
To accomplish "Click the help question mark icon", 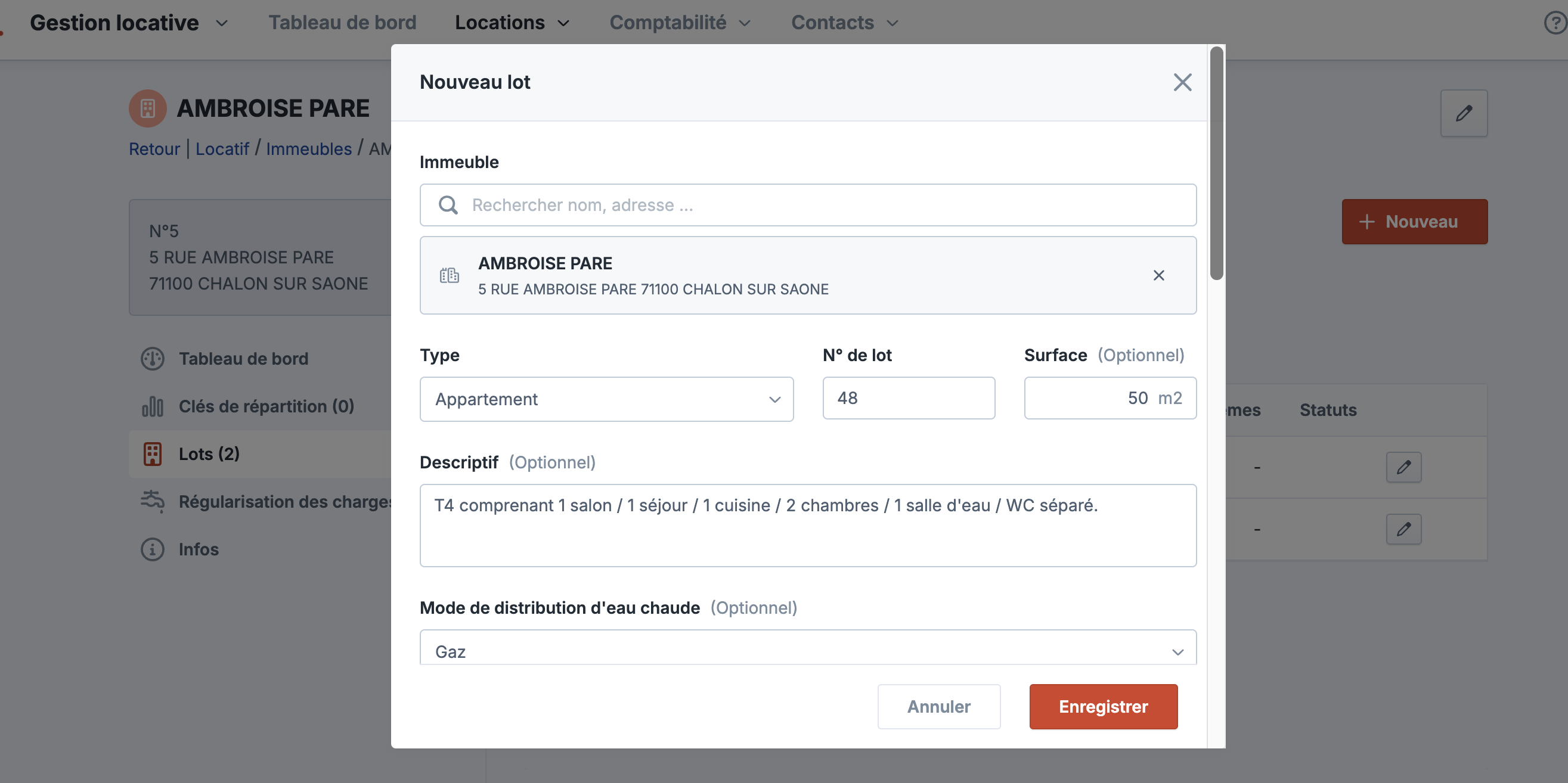I will [1555, 23].
